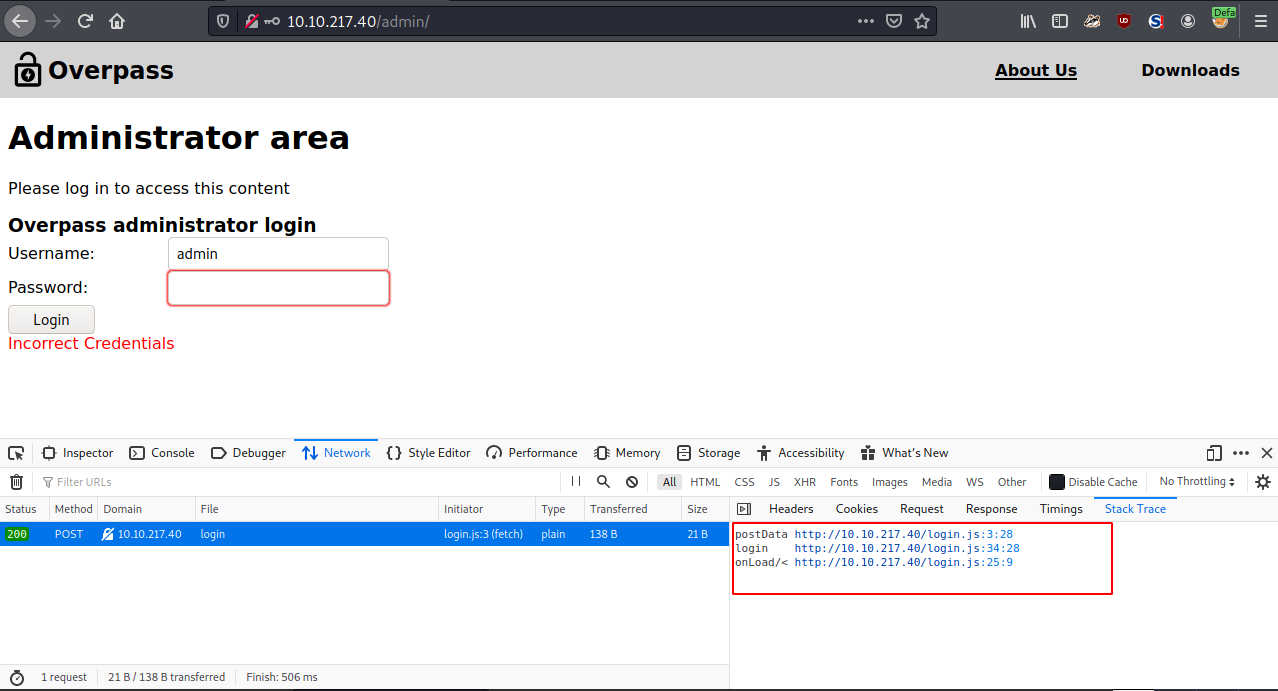Open network search magnifier

coord(603,481)
